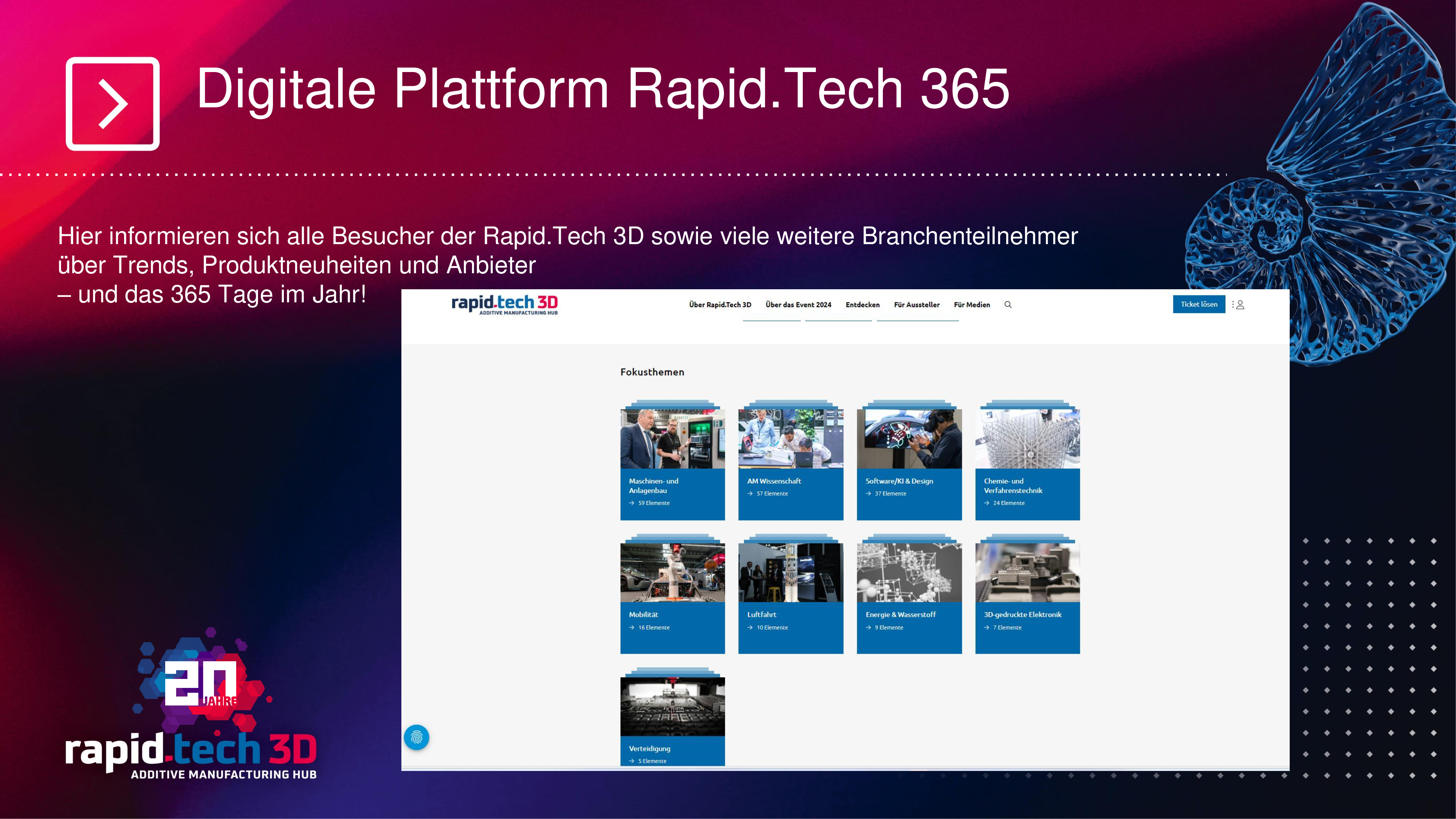Click the Fokusthemen heading

pos(652,372)
